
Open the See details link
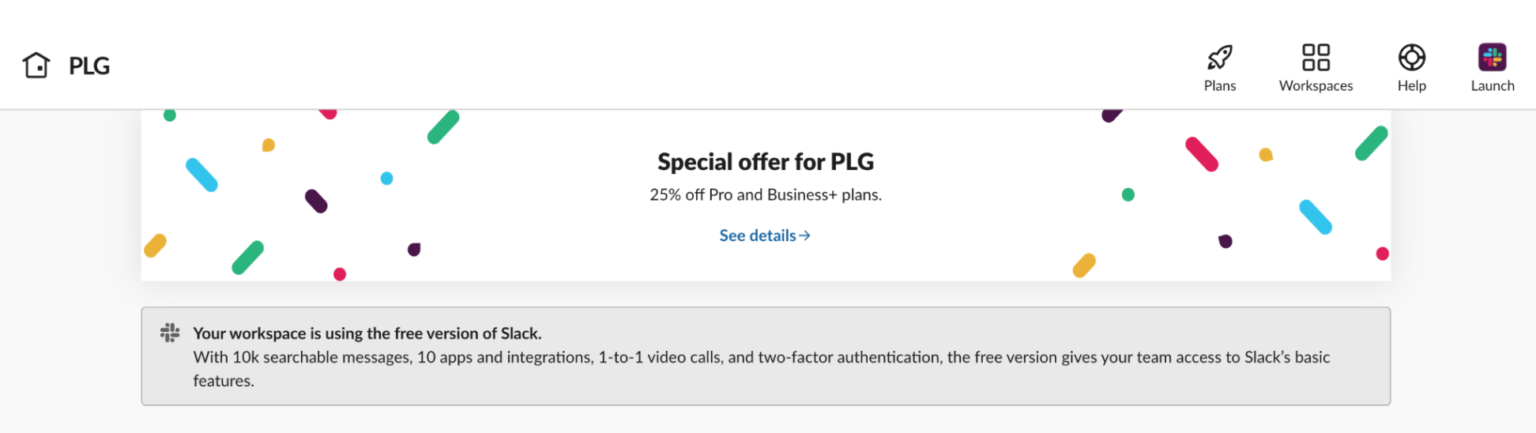pyautogui.click(x=757, y=236)
